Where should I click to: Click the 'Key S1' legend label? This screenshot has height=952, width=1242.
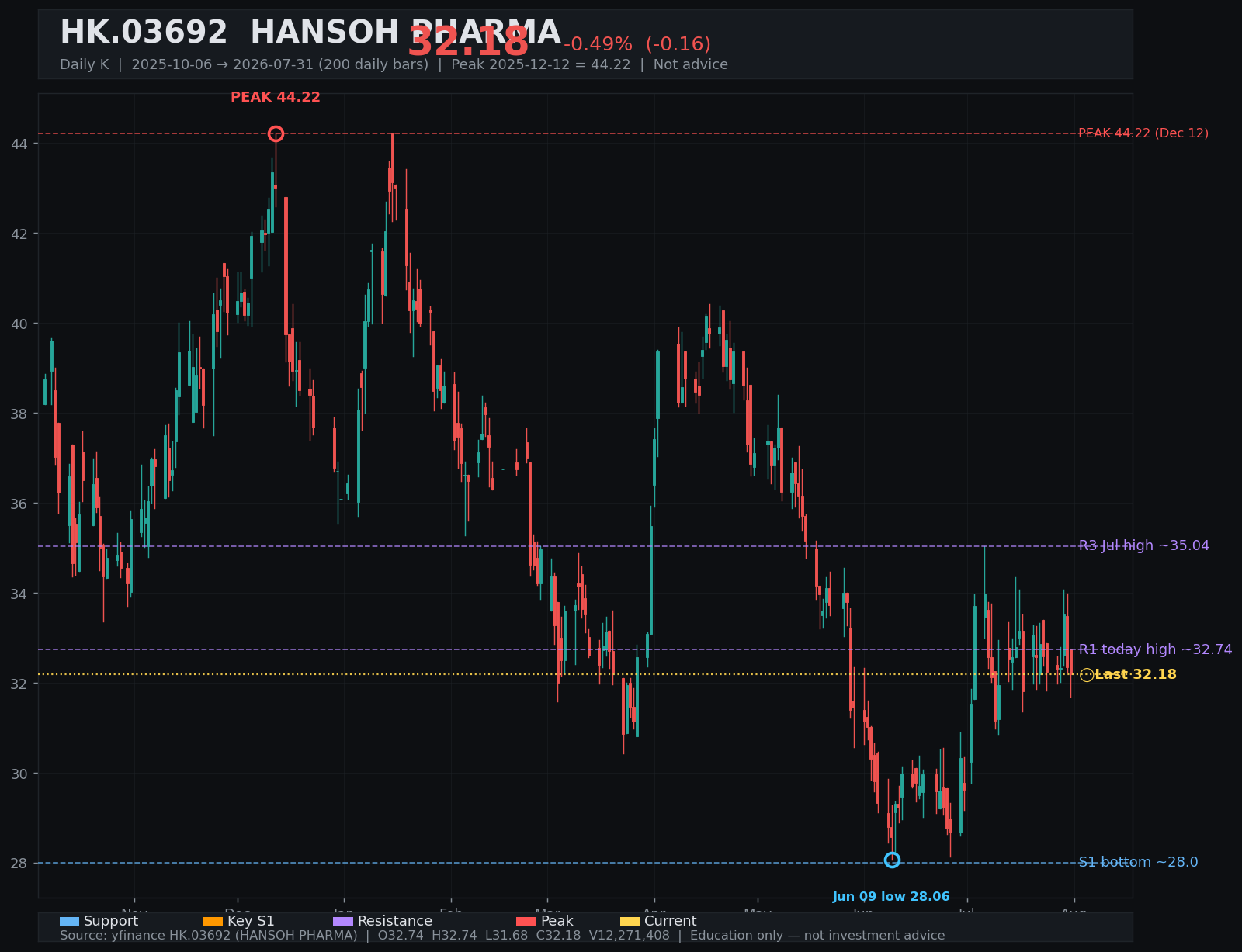[x=251, y=922]
